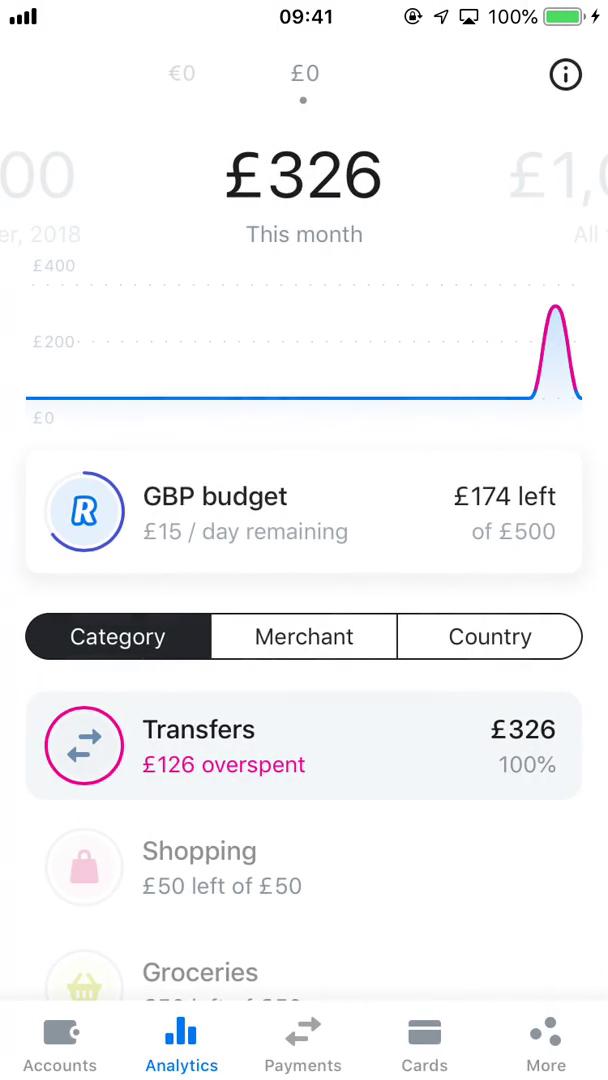This screenshot has height=1080, width=608.
Task: Tap the spending spike on the graph
Action: tap(556, 340)
